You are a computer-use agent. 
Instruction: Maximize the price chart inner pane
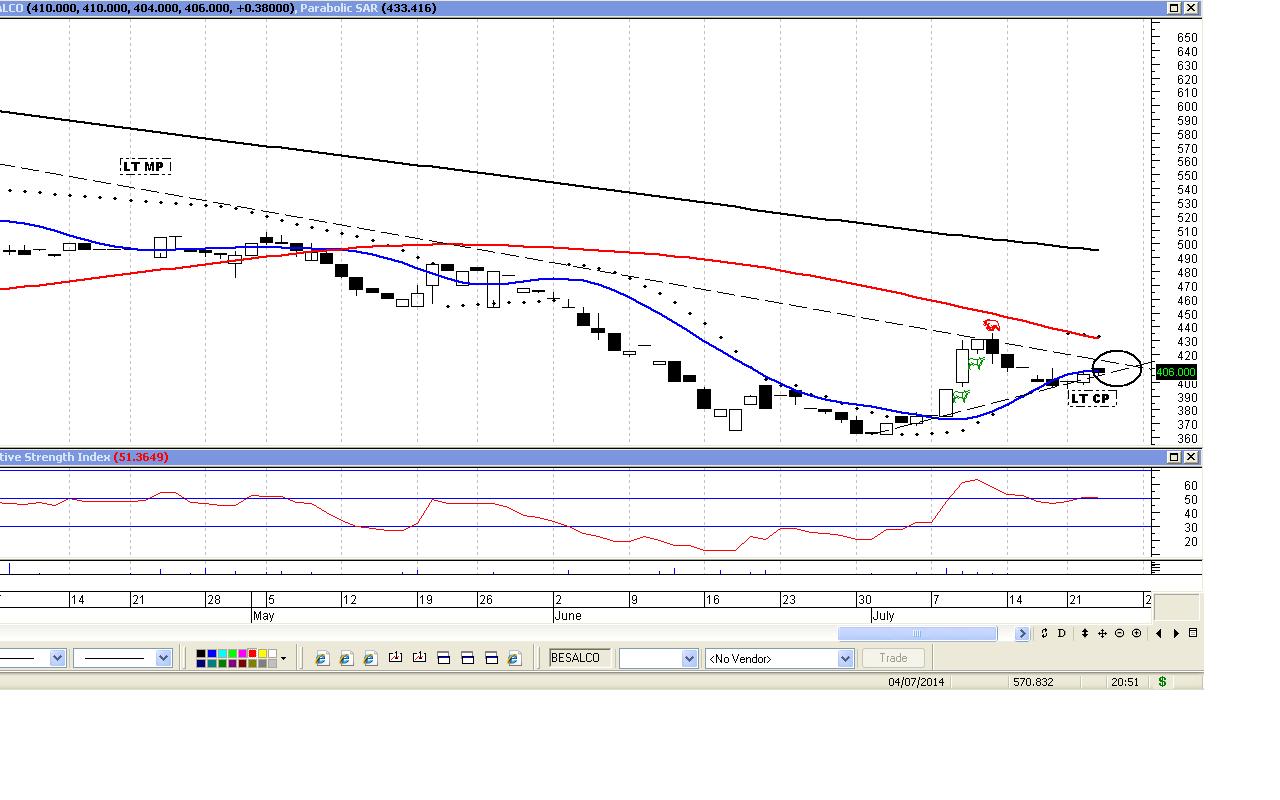coord(1175,8)
